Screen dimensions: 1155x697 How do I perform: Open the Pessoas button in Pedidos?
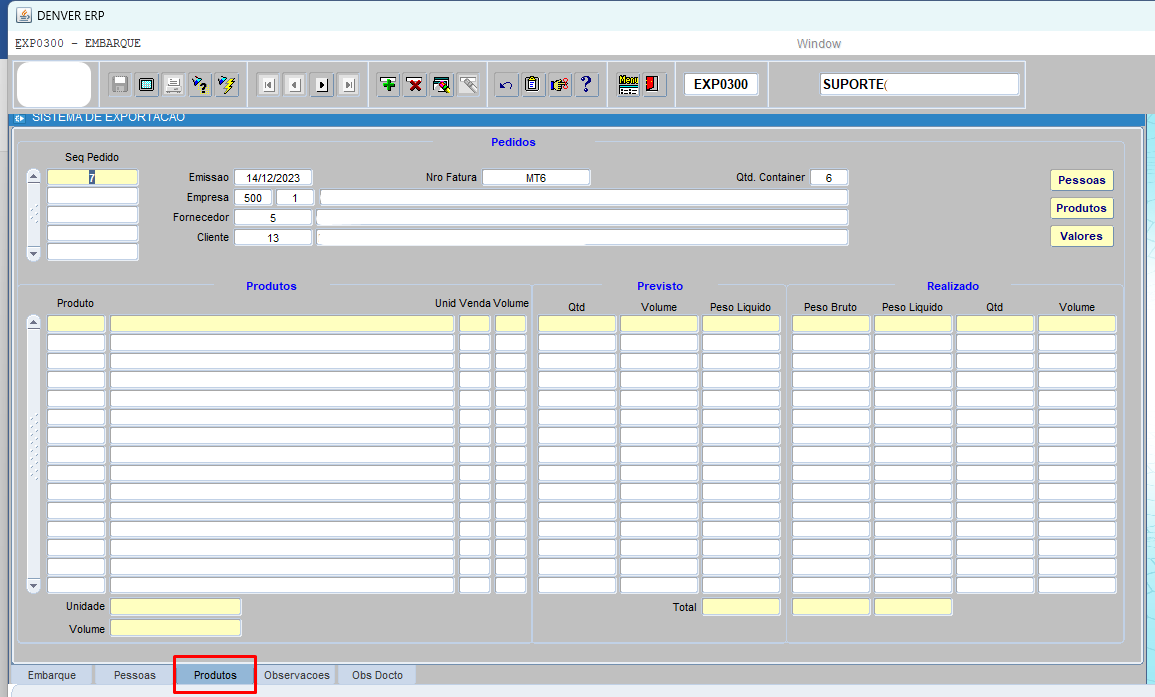pos(1081,180)
